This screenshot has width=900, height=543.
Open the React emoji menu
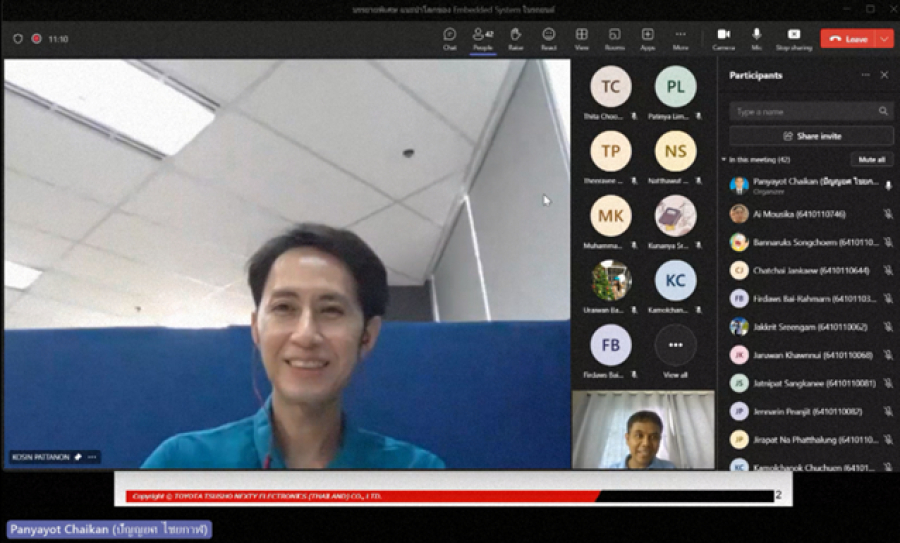point(549,37)
